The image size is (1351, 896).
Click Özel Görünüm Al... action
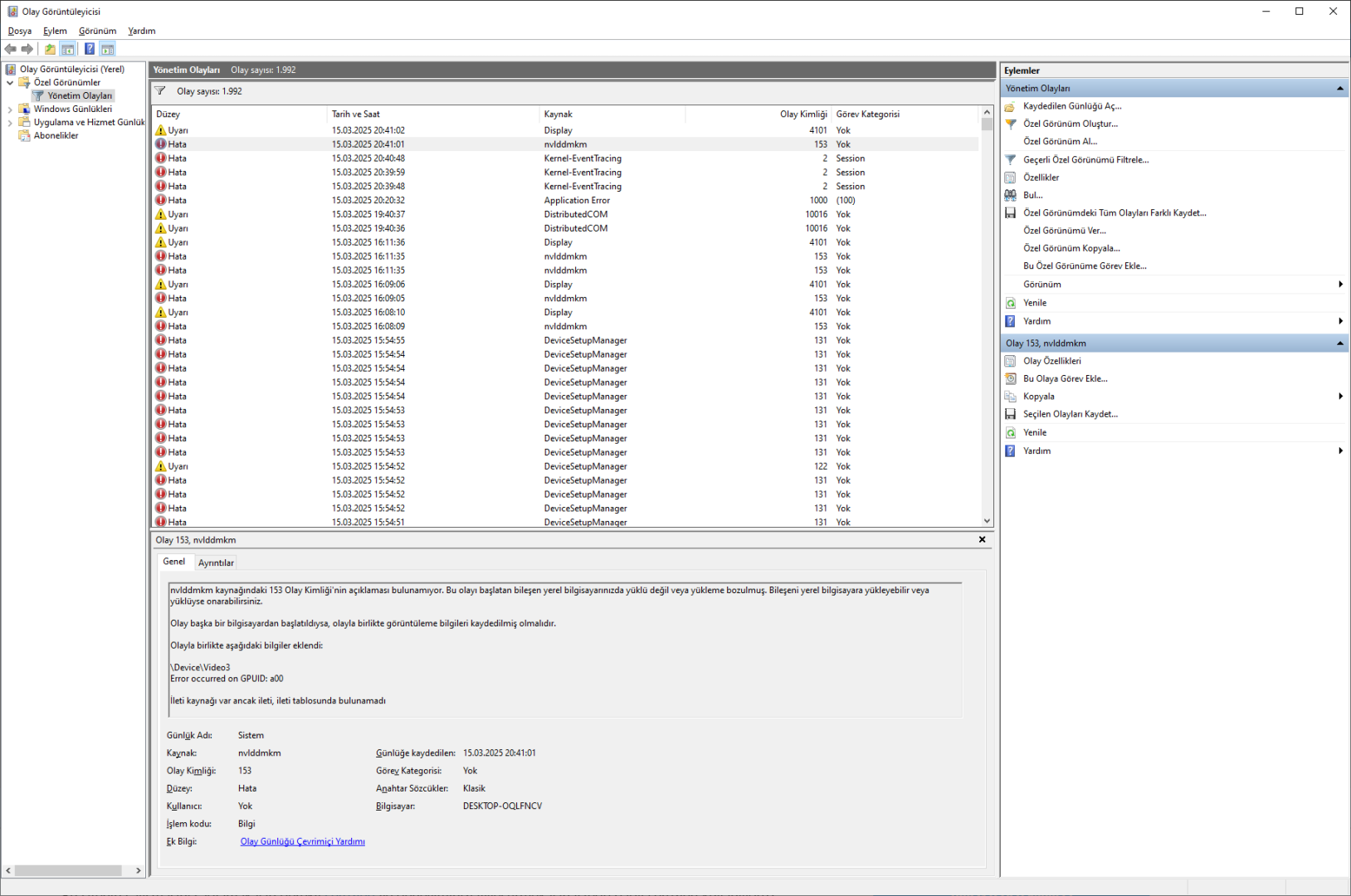(1061, 141)
